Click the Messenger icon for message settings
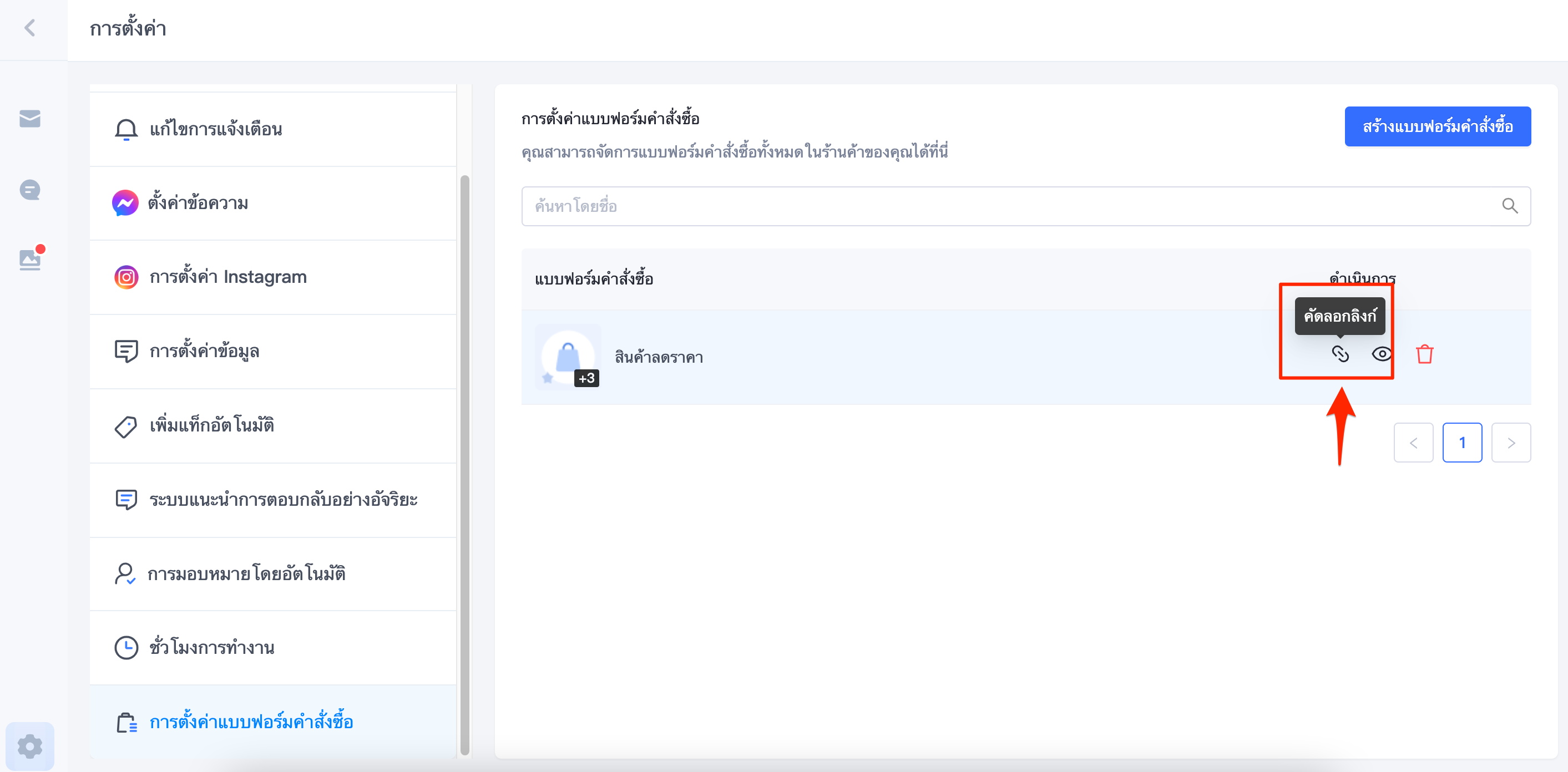The width and height of the screenshot is (1568, 772). [125, 203]
